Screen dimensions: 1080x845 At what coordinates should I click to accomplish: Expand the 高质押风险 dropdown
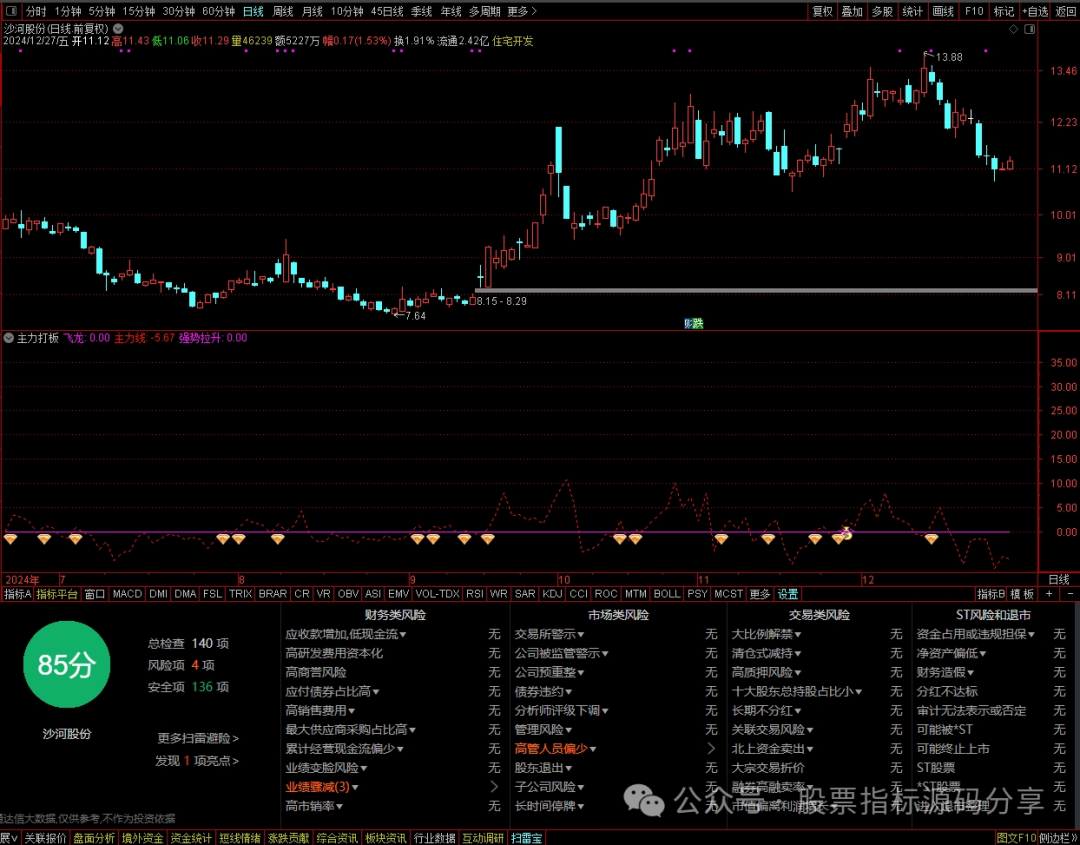point(766,672)
